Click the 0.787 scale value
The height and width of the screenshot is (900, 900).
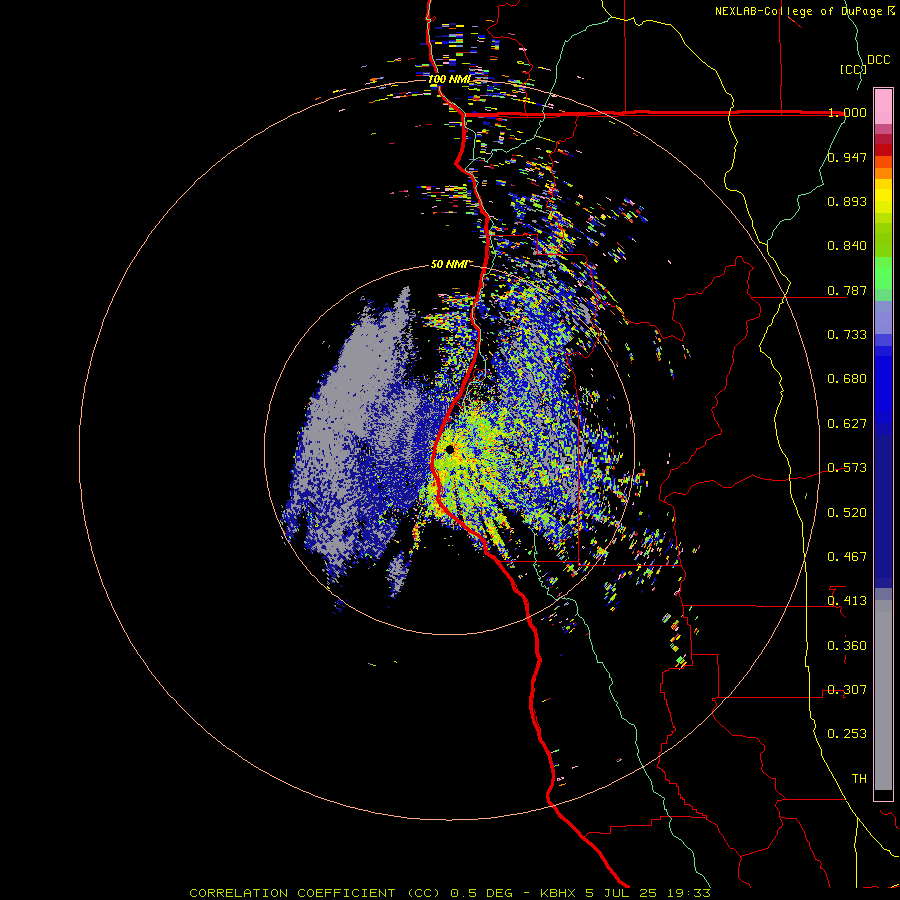(847, 290)
